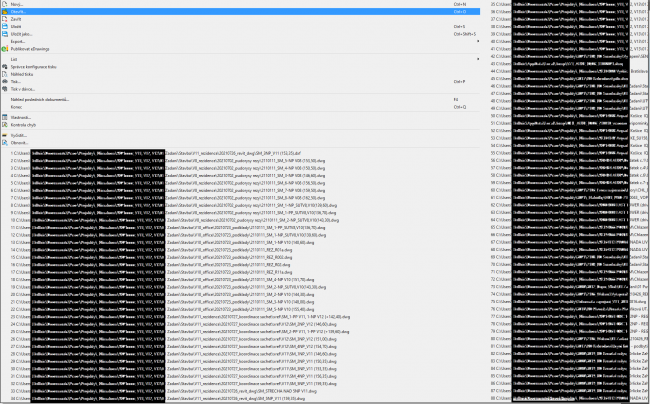Click the Tisk printer icon
Viewport: 650px width, 404px height.
point(5,82)
